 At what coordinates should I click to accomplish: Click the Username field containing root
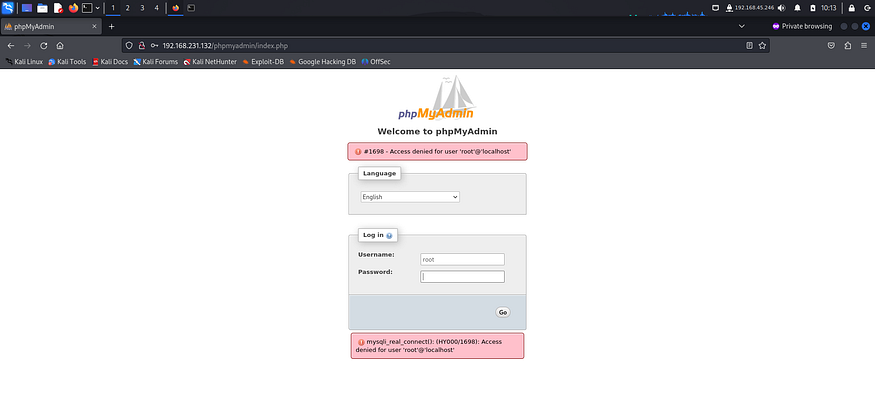462,259
